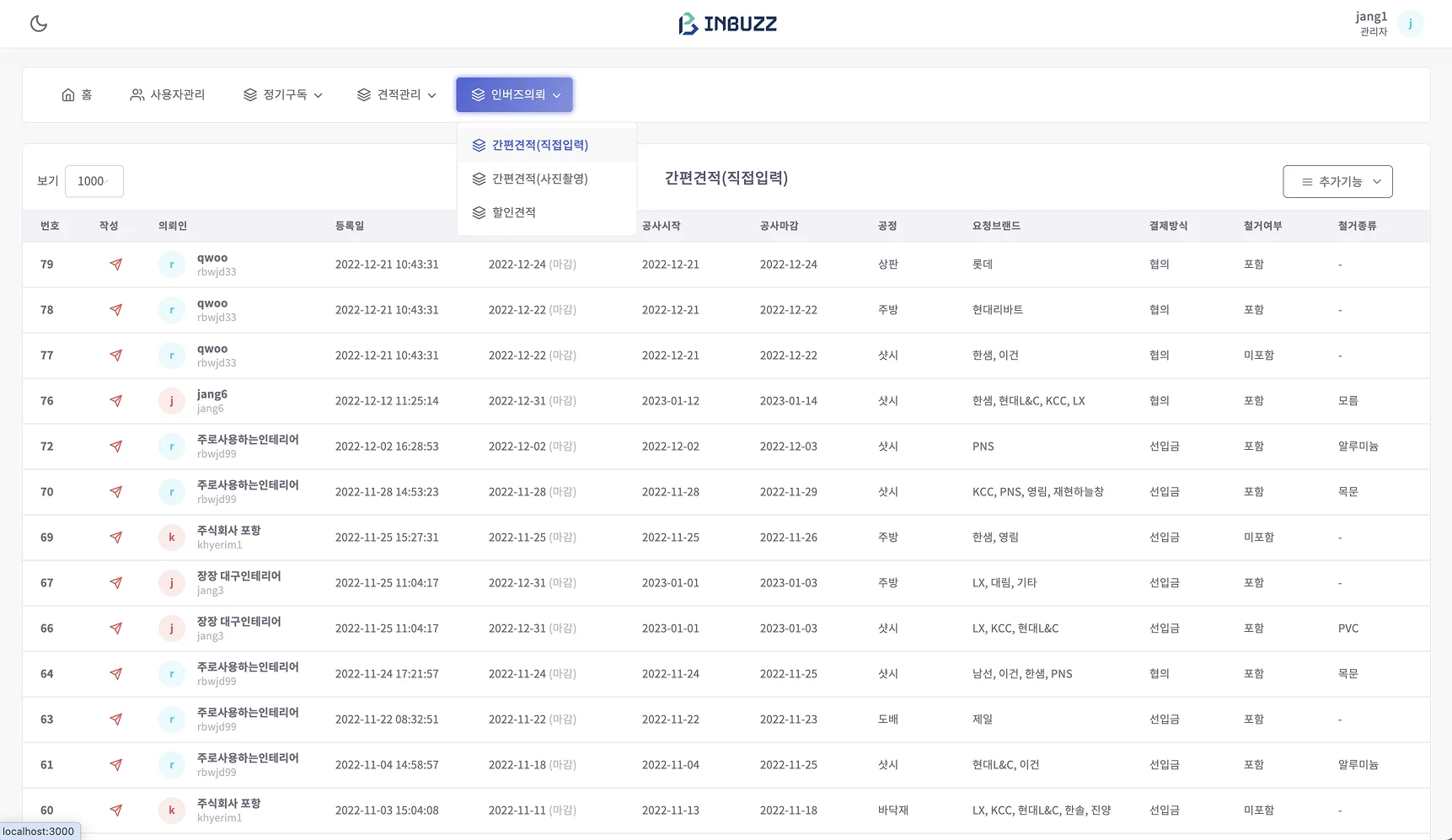This screenshot has width=1452, height=840.
Task: Open the 보기 1000 rows selector
Action: tap(94, 181)
